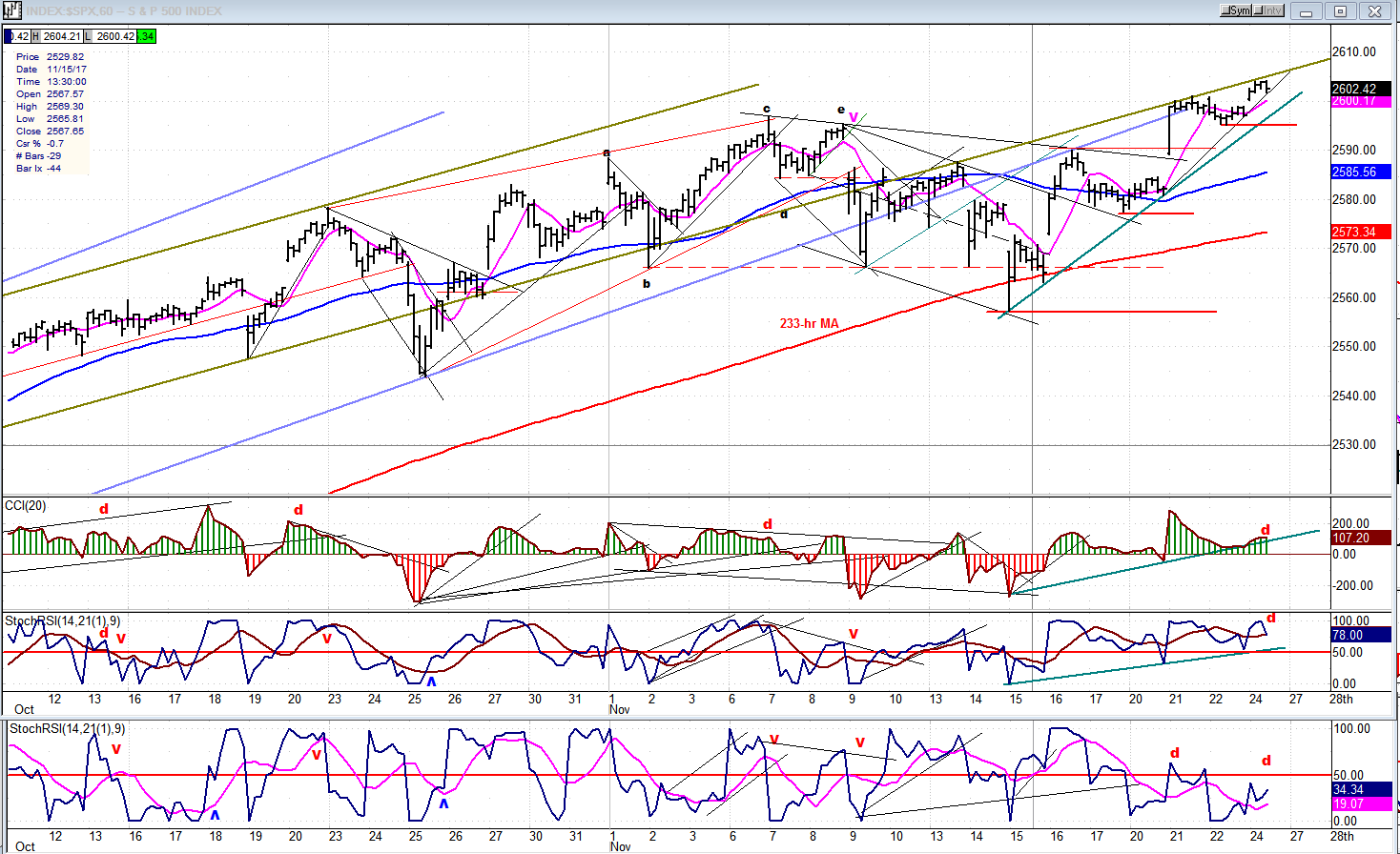Minimize the chart window
Screen dimensions: 1400x854
pyautogui.click(x=1306, y=11)
